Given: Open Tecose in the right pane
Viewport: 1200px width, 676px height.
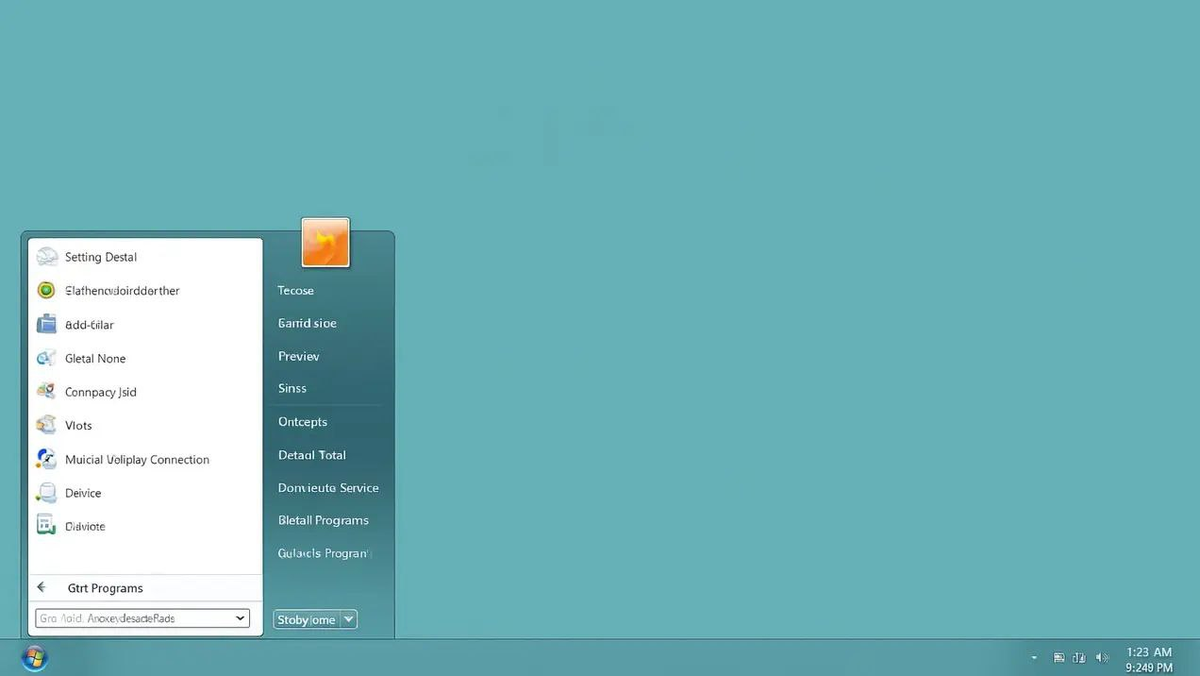Looking at the screenshot, I should 296,291.
